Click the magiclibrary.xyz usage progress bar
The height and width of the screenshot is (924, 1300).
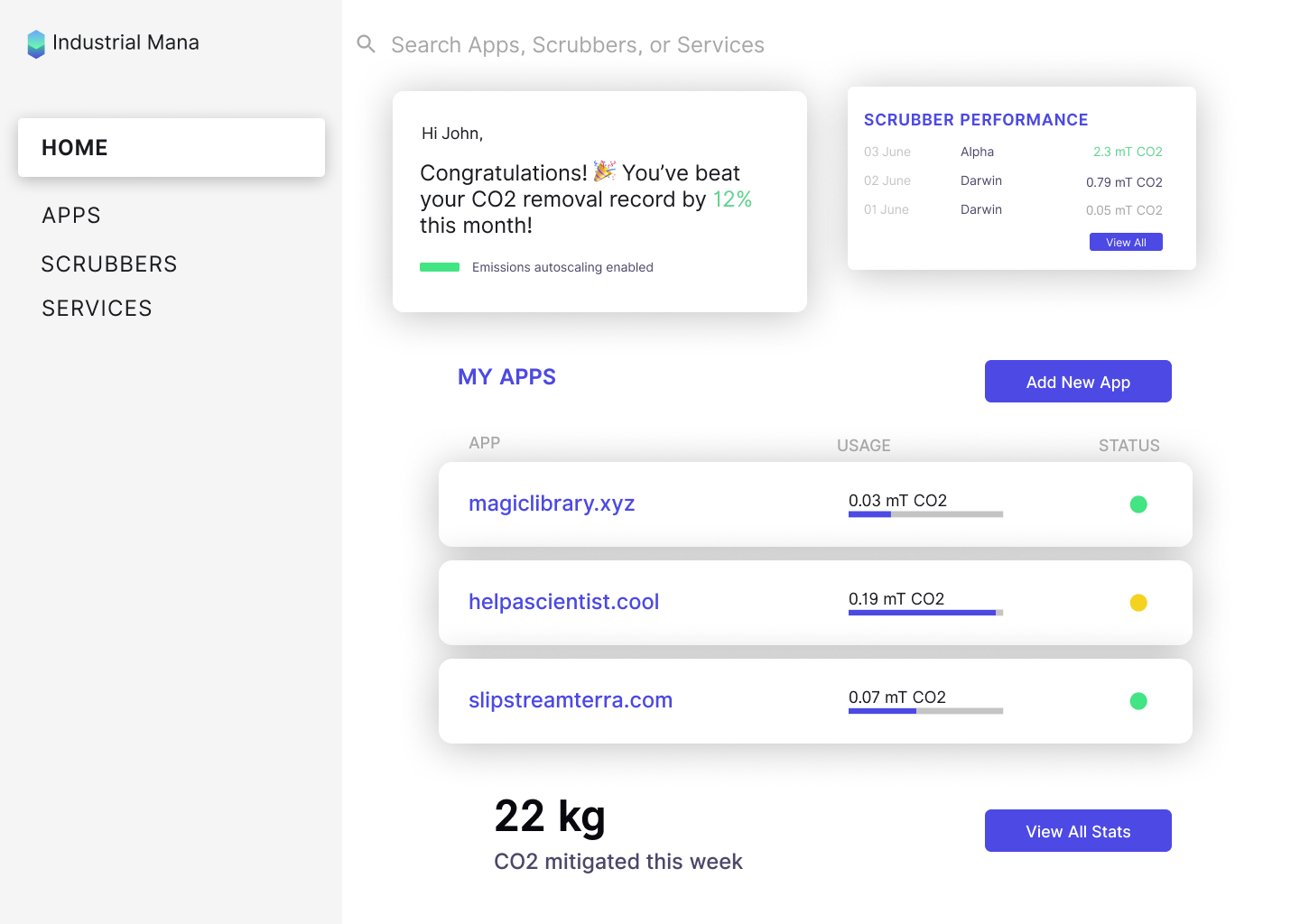(925, 514)
